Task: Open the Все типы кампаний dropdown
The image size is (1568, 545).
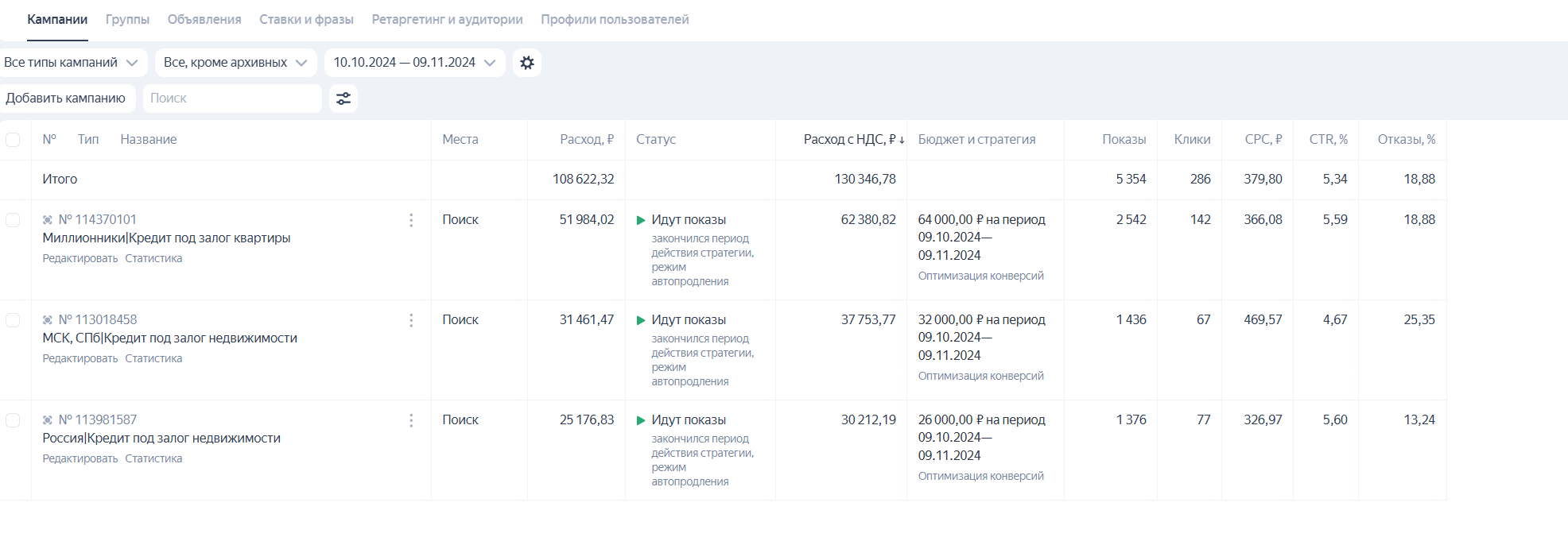Action: pyautogui.click(x=72, y=63)
